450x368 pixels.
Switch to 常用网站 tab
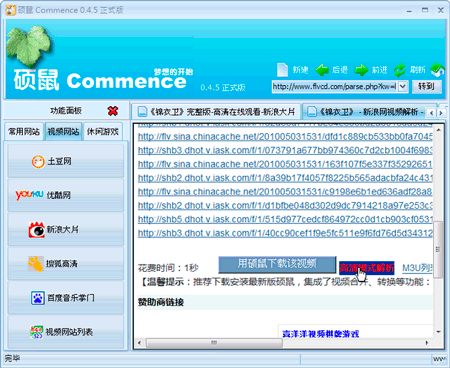24,132
